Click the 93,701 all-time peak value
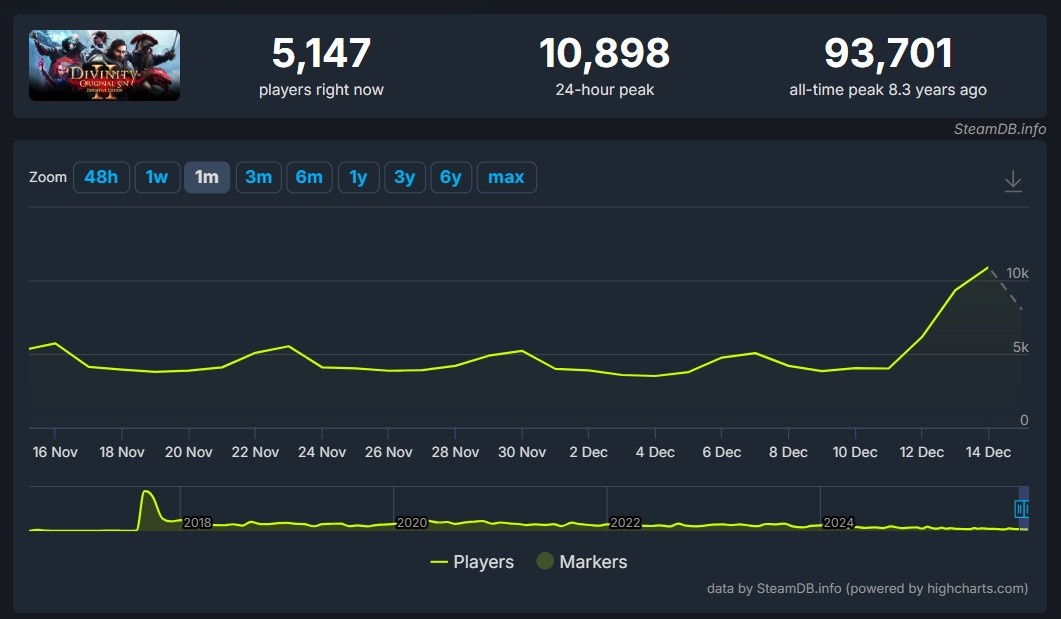Screen dimensions: 1061x619 [x=888, y=53]
